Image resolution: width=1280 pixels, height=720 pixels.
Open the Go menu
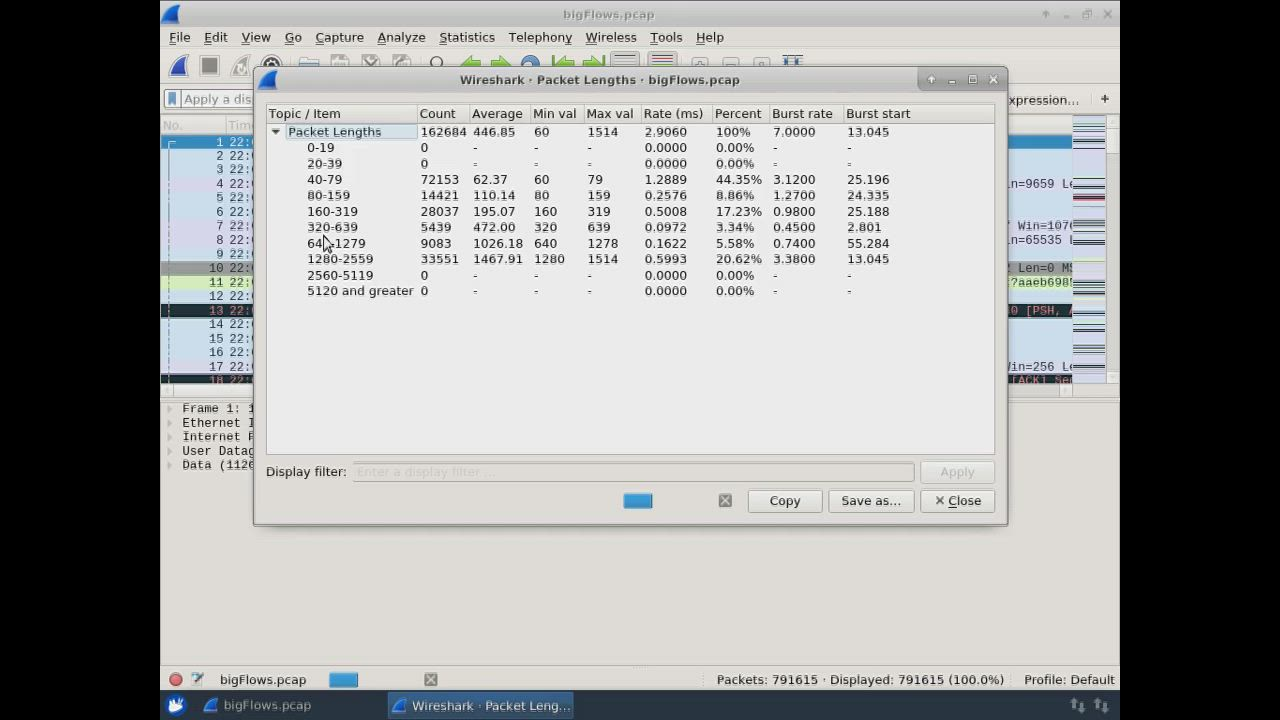(293, 37)
